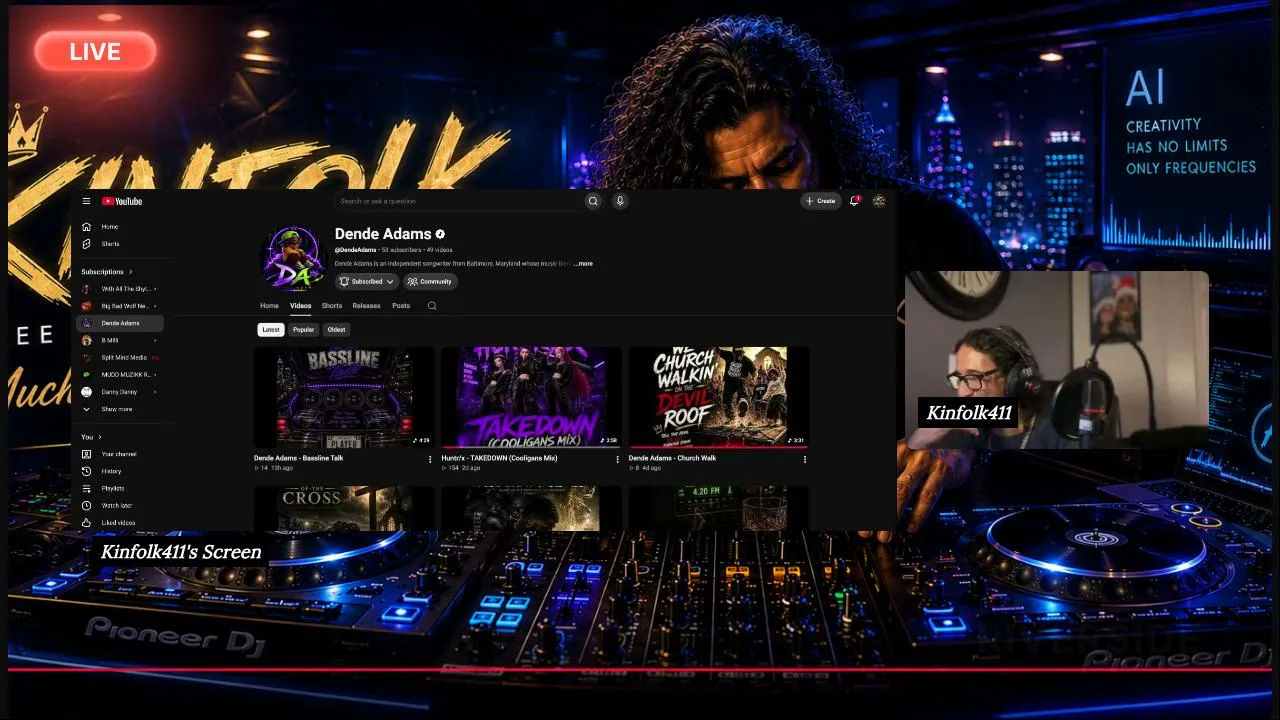Viewport: 1280px width, 720px height.
Task: Expand the channel description with ...more
Action: [584, 264]
